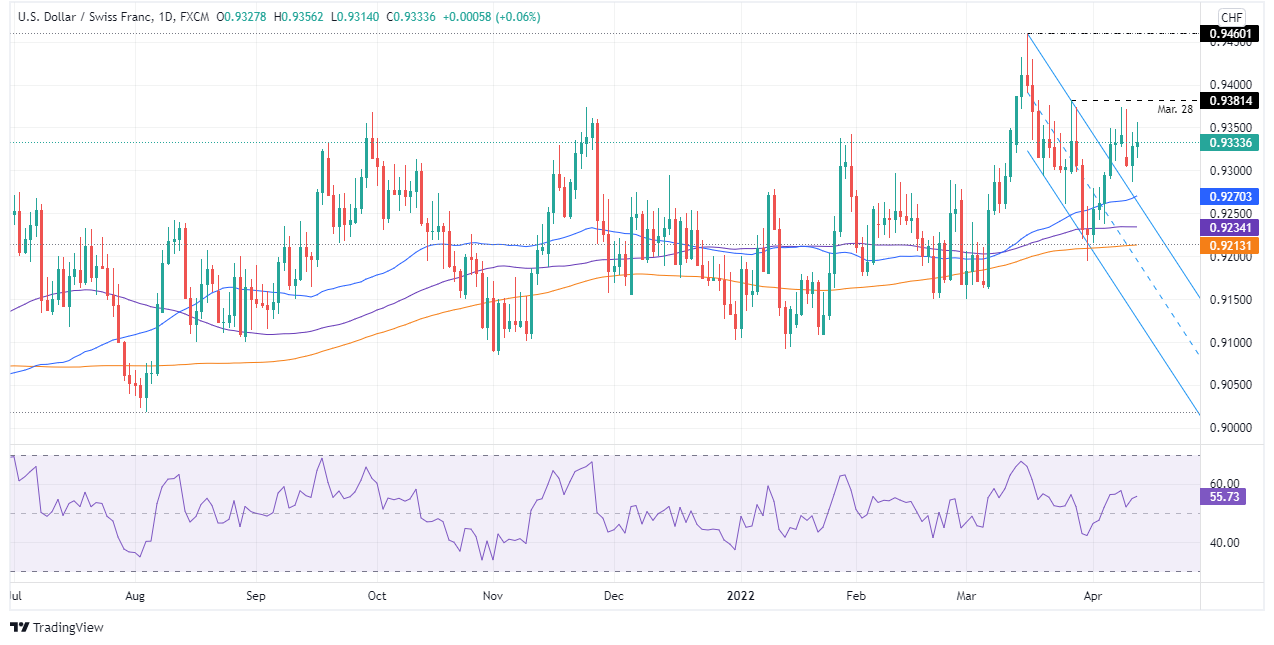Click the Mar. 28 annotation text
1274x645 pixels.
pos(1175,109)
